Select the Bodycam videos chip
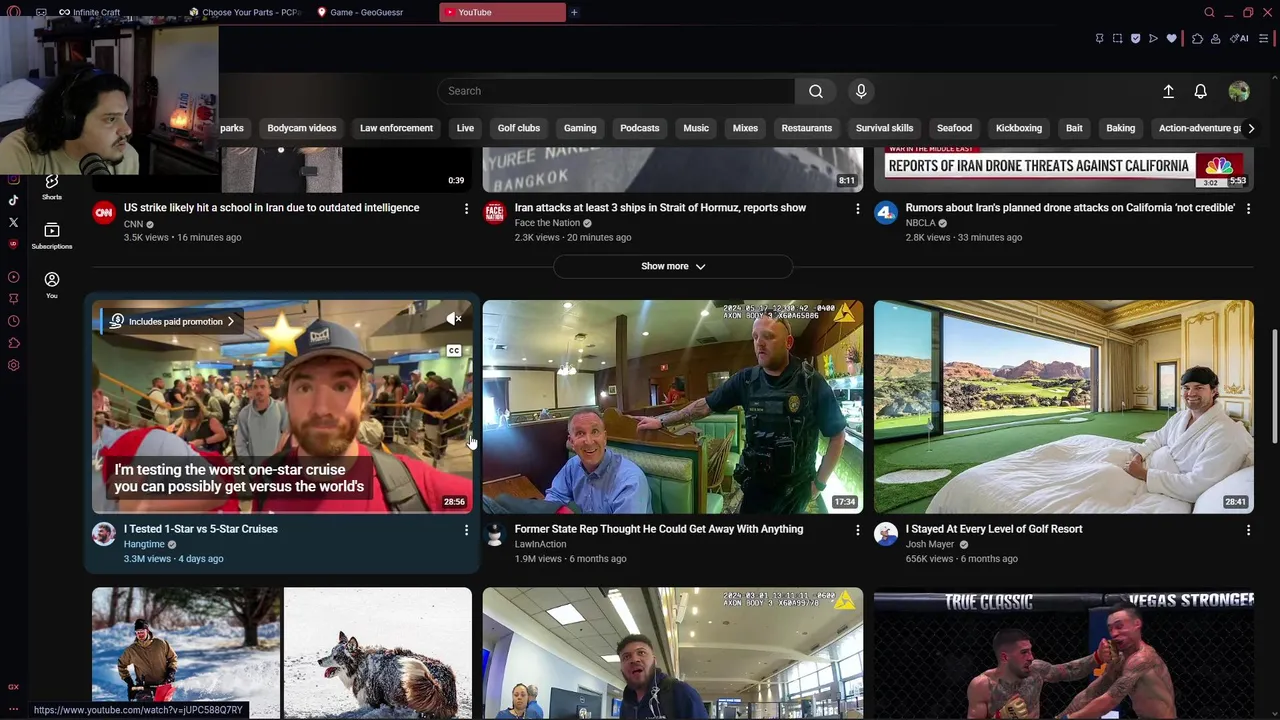 coord(302,128)
